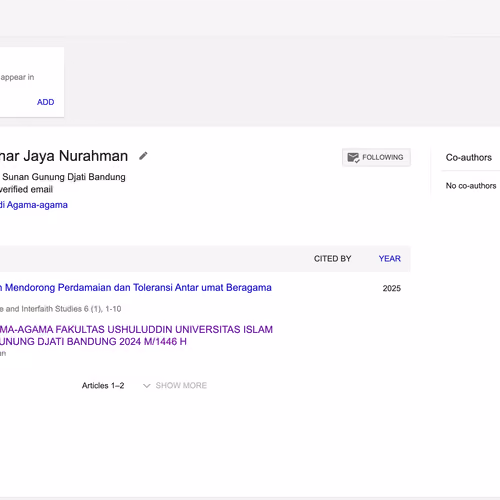Click the SHOW MORE button
Image resolution: width=500 pixels, height=500 pixels.
181,386
